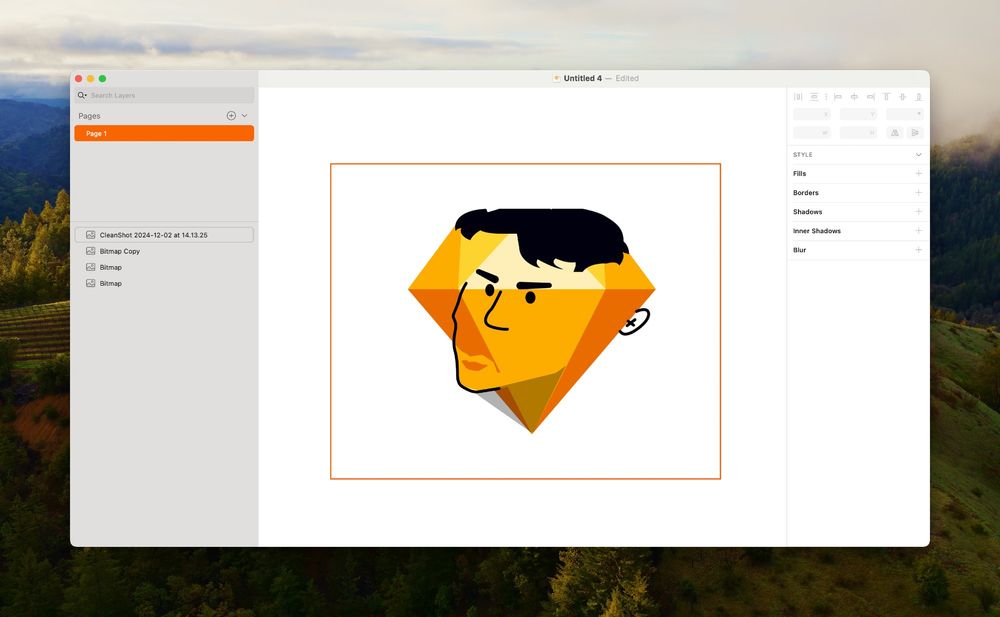Click the Edited status in title bar
Image resolution: width=1000 pixels, height=617 pixels.
pyautogui.click(x=627, y=78)
